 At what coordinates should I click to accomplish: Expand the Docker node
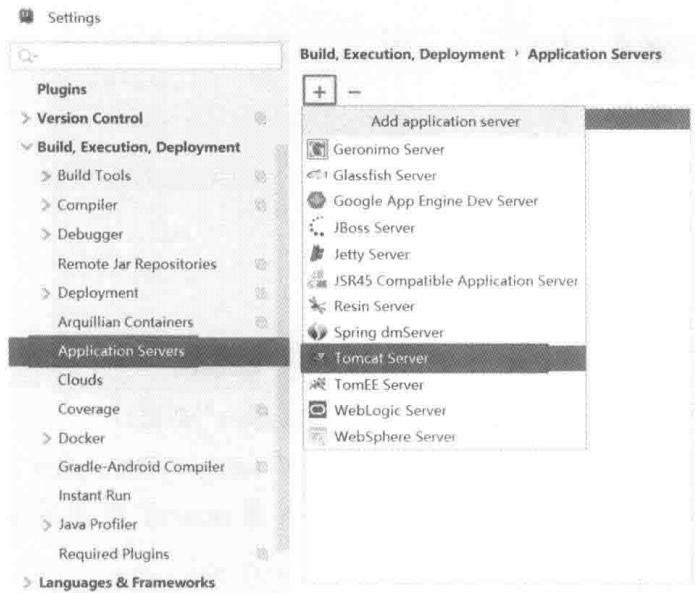[47, 438]
